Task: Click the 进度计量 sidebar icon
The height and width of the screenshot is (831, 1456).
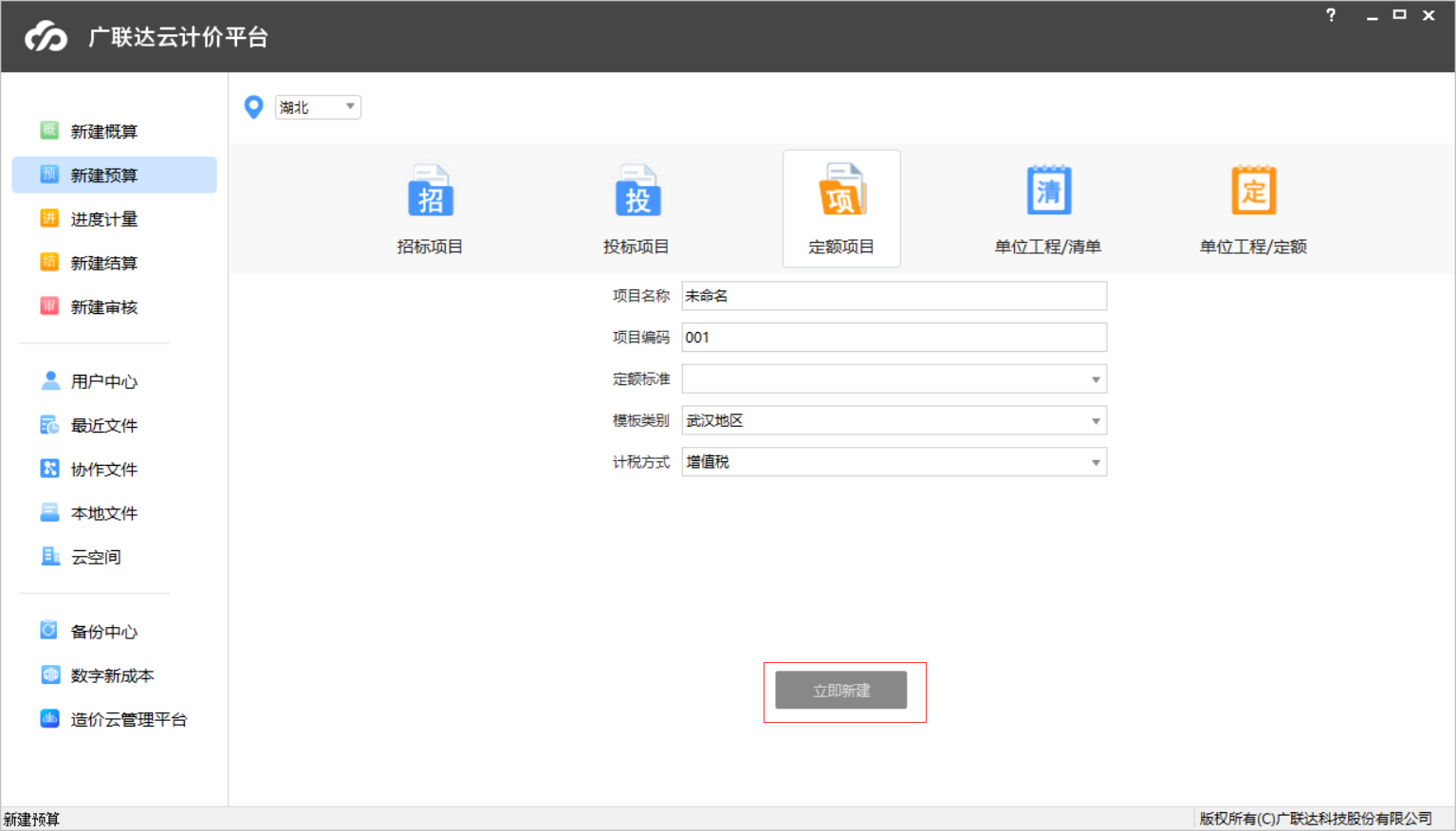Action: pos(49,218)
